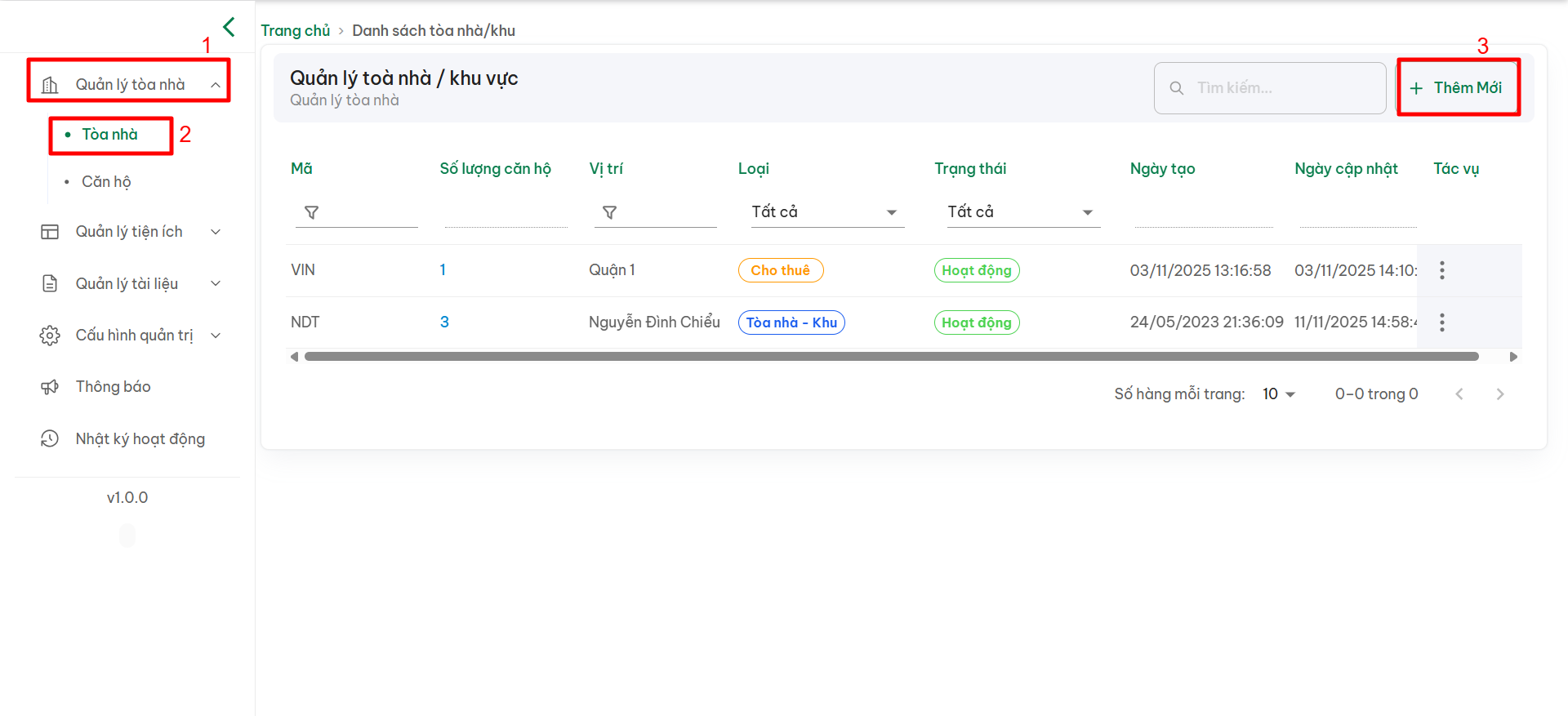Image resolution: width=1568 pixels, height=716 pixels.
Task: Click the Thêm Mới button
Action: pos(1458,87)
